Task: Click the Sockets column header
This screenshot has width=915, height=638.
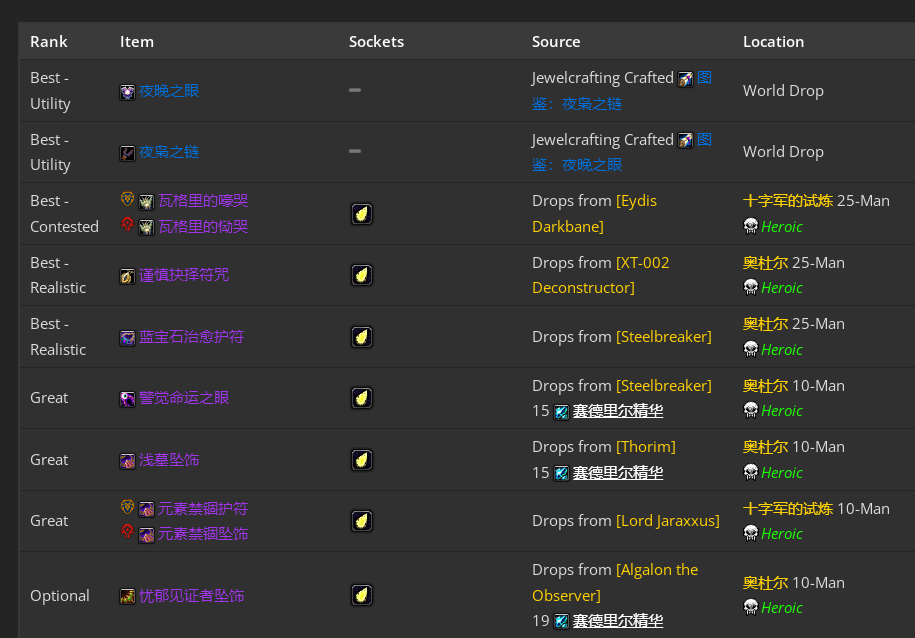Action: 376,41
